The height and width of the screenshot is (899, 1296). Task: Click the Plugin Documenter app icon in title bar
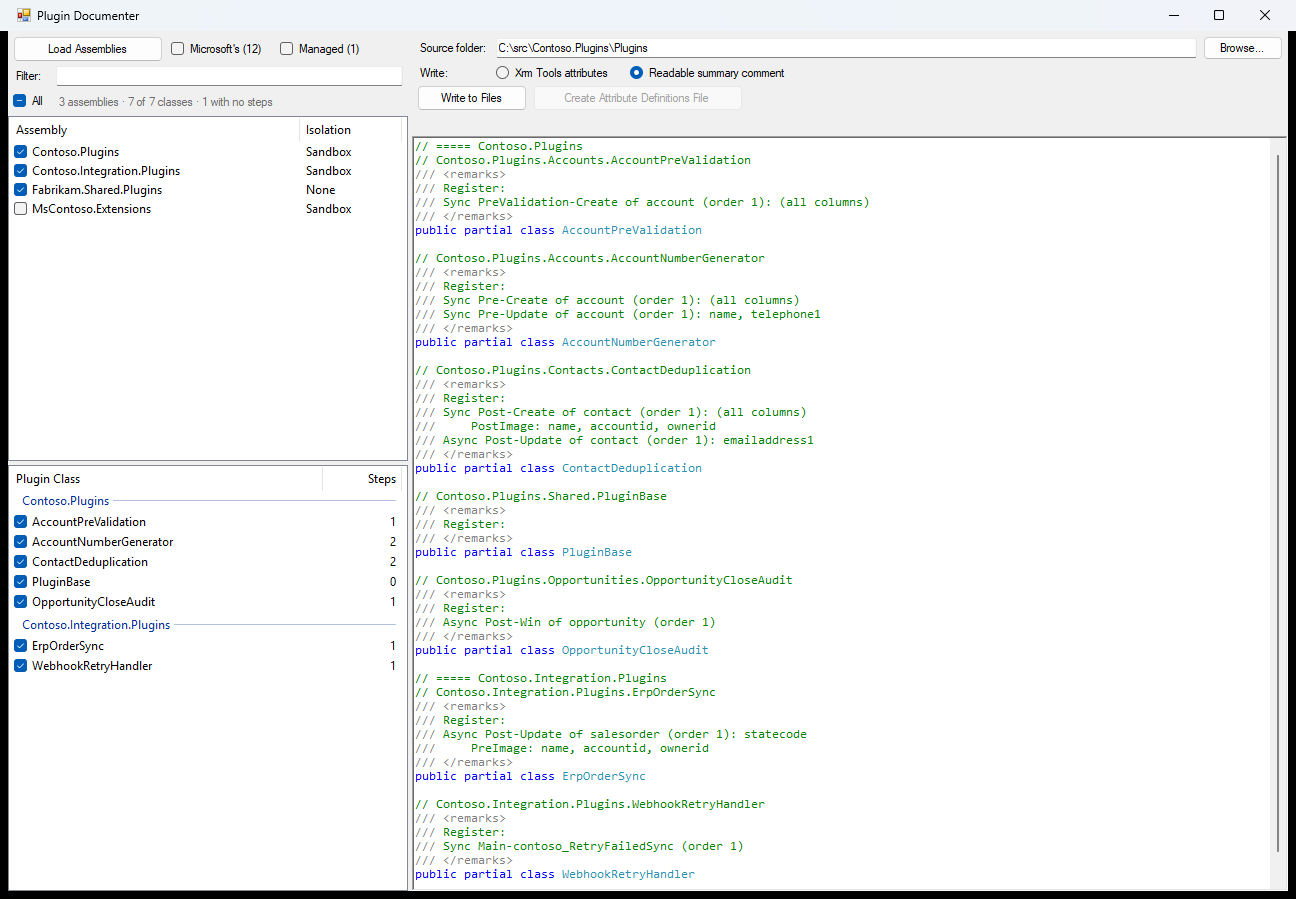tap(24, 15)
